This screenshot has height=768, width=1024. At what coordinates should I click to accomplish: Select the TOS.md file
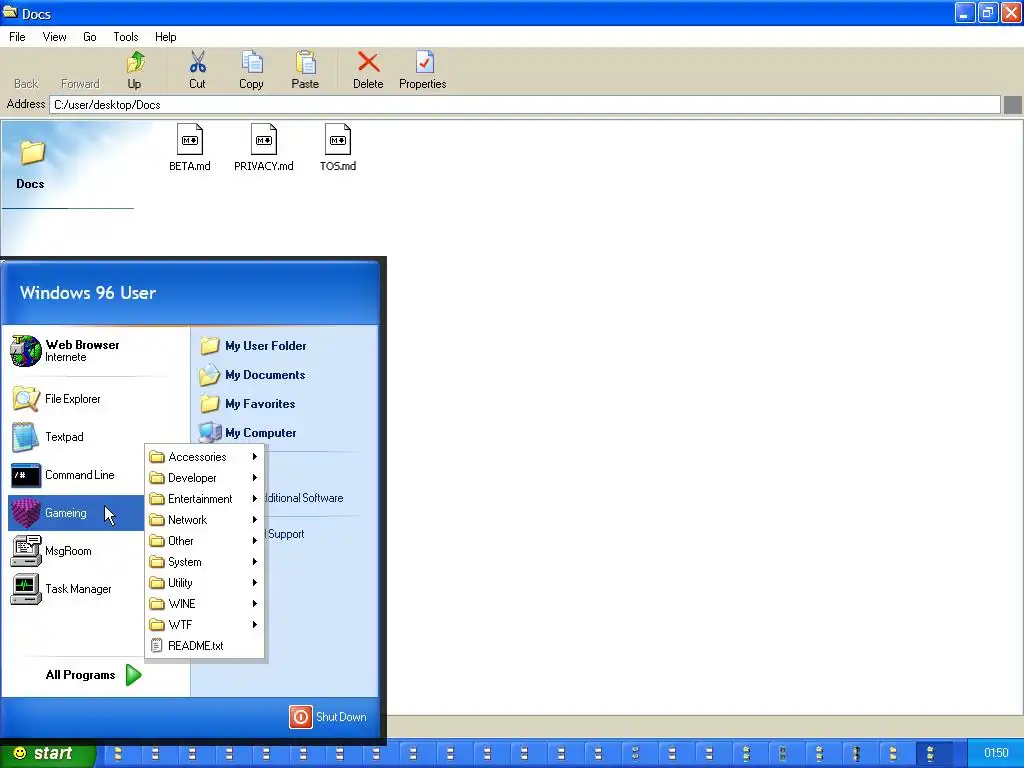pos(338,148)
